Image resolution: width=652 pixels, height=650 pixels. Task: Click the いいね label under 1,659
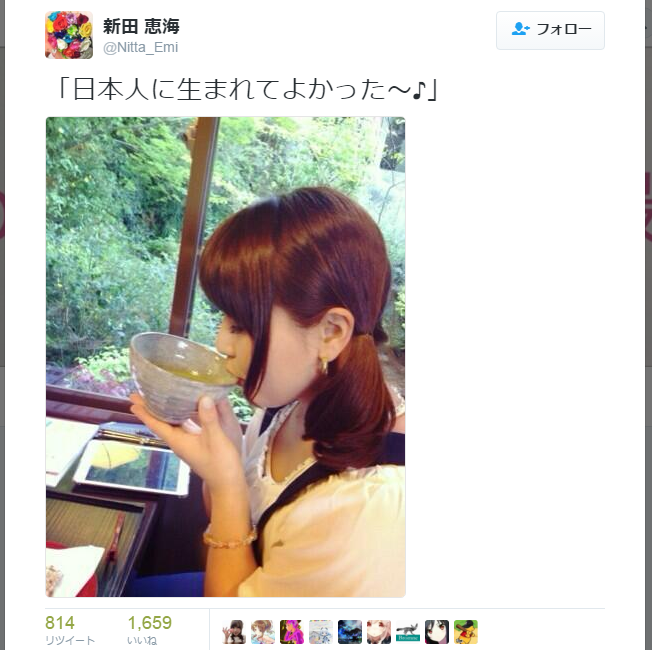142,640
